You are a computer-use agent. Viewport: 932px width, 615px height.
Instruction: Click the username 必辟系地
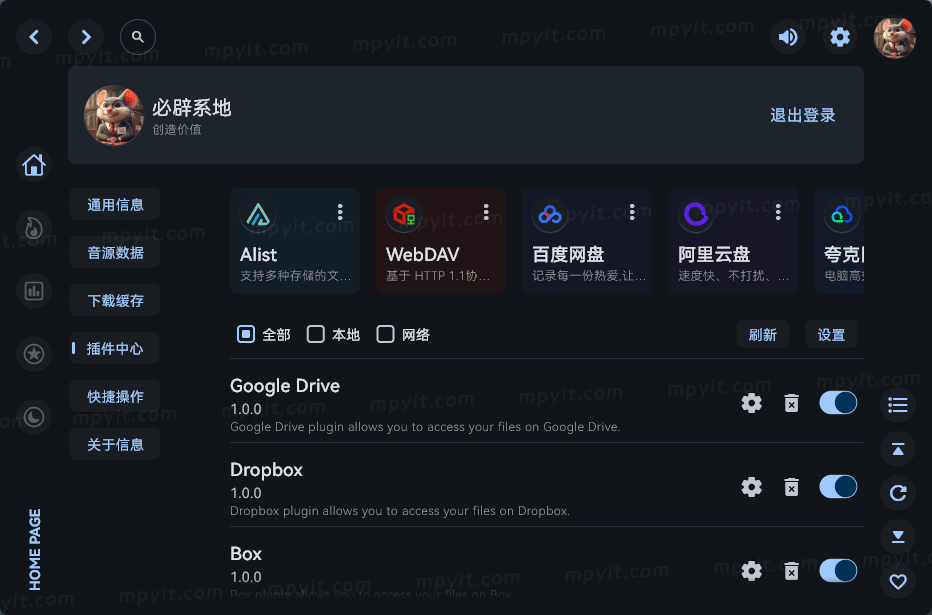(191, 108)
